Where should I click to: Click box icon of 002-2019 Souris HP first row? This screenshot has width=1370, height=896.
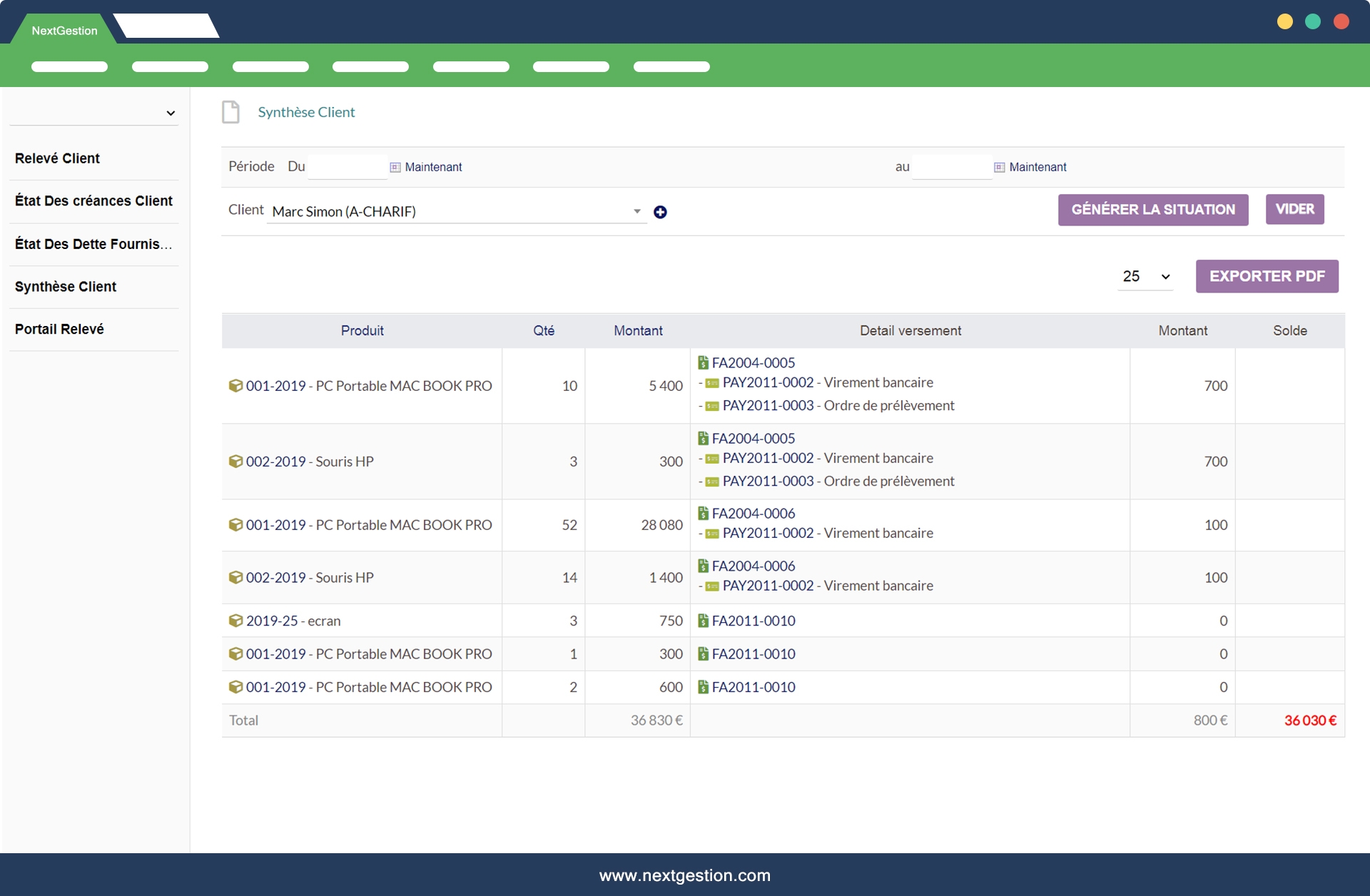(x=235, y=462)
